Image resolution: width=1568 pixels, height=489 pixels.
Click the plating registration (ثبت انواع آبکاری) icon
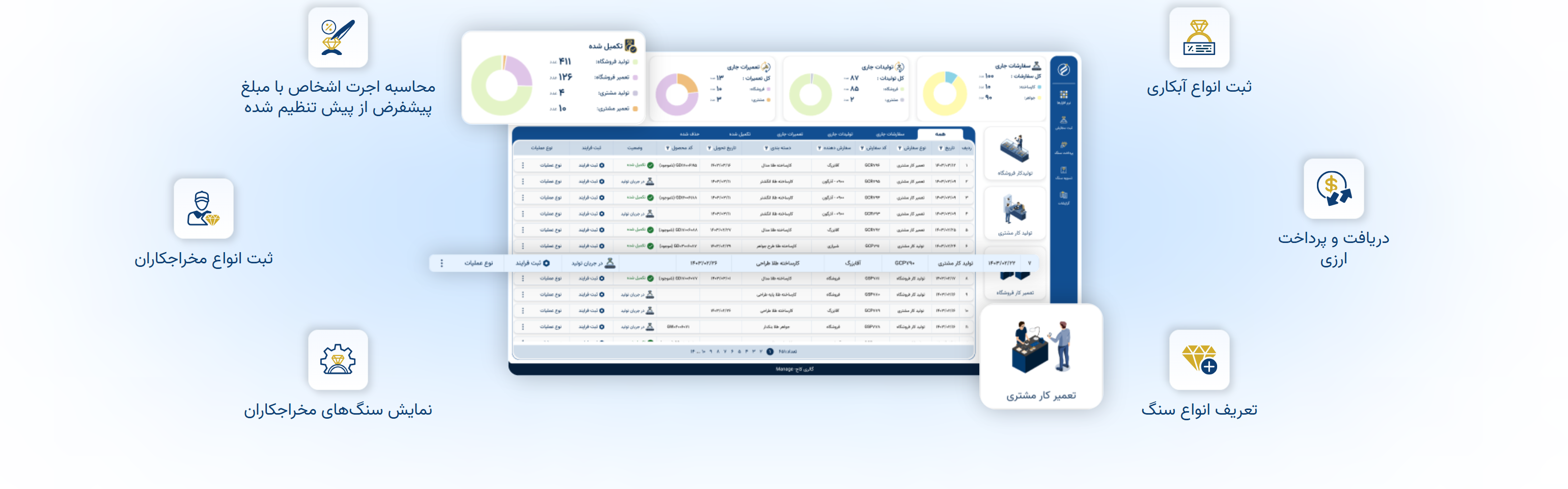coord(1198,38)
